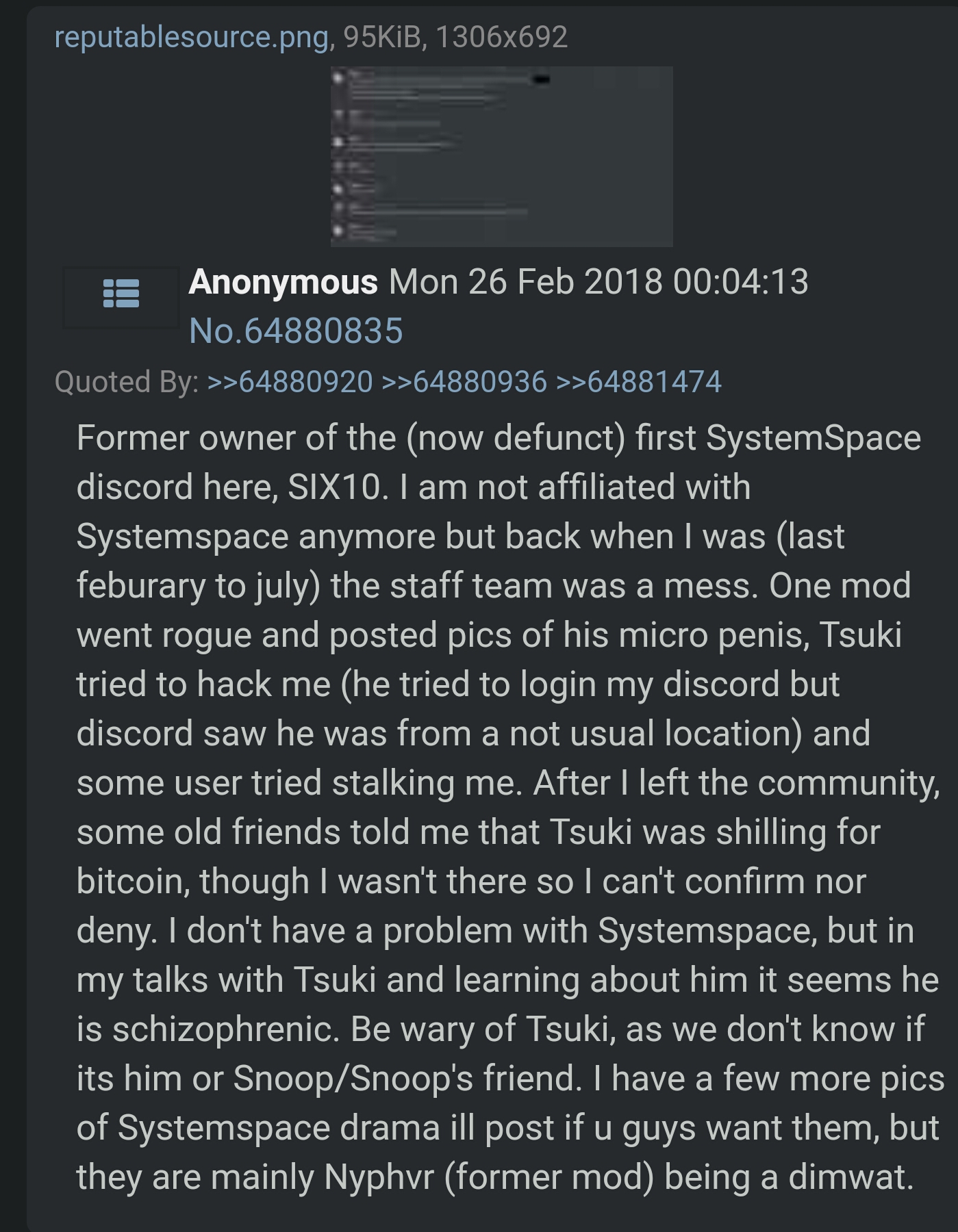
Task: Open the reputablesource.png file link
Action: 191,36
